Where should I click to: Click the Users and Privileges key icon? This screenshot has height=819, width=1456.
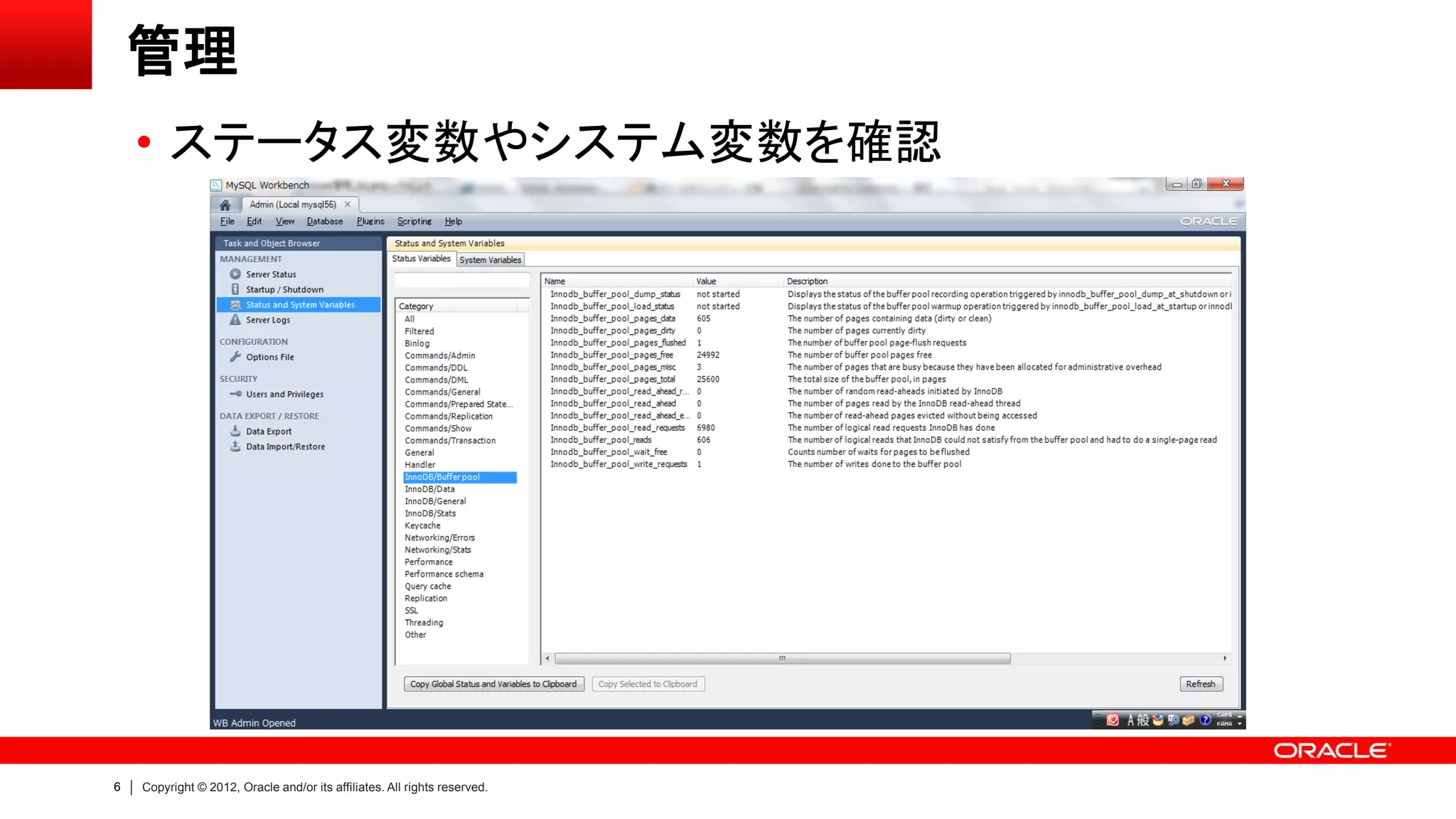tap(235, 394)
